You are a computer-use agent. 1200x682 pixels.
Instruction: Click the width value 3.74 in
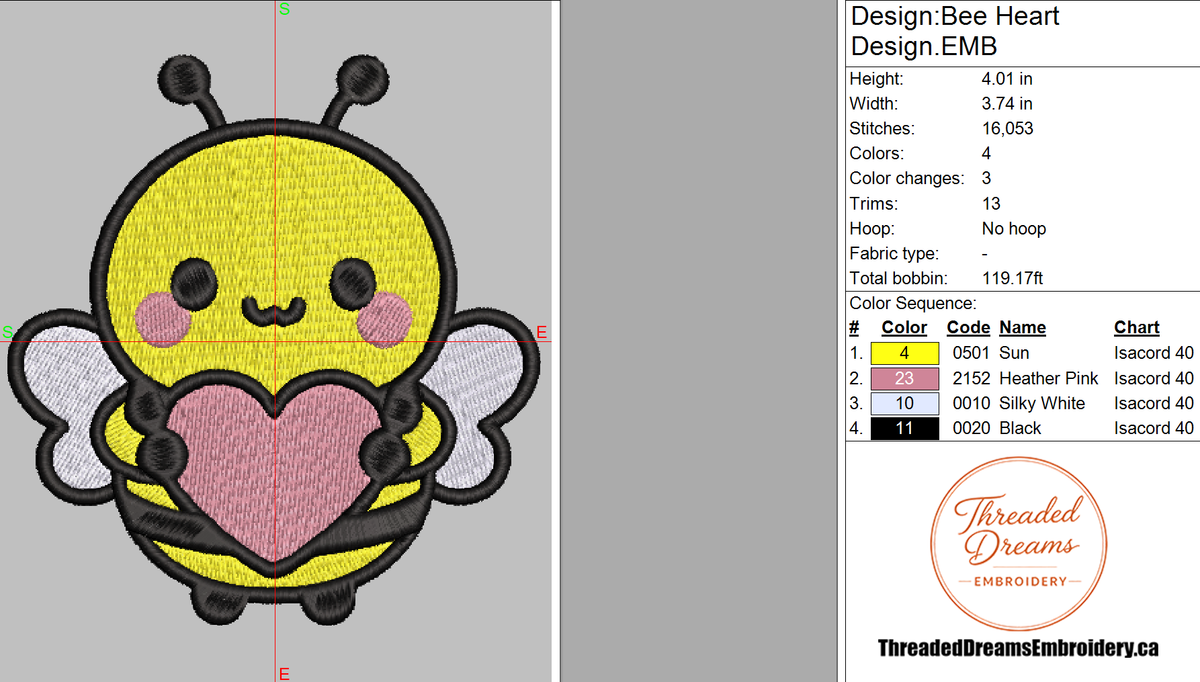coord(1007,103)
